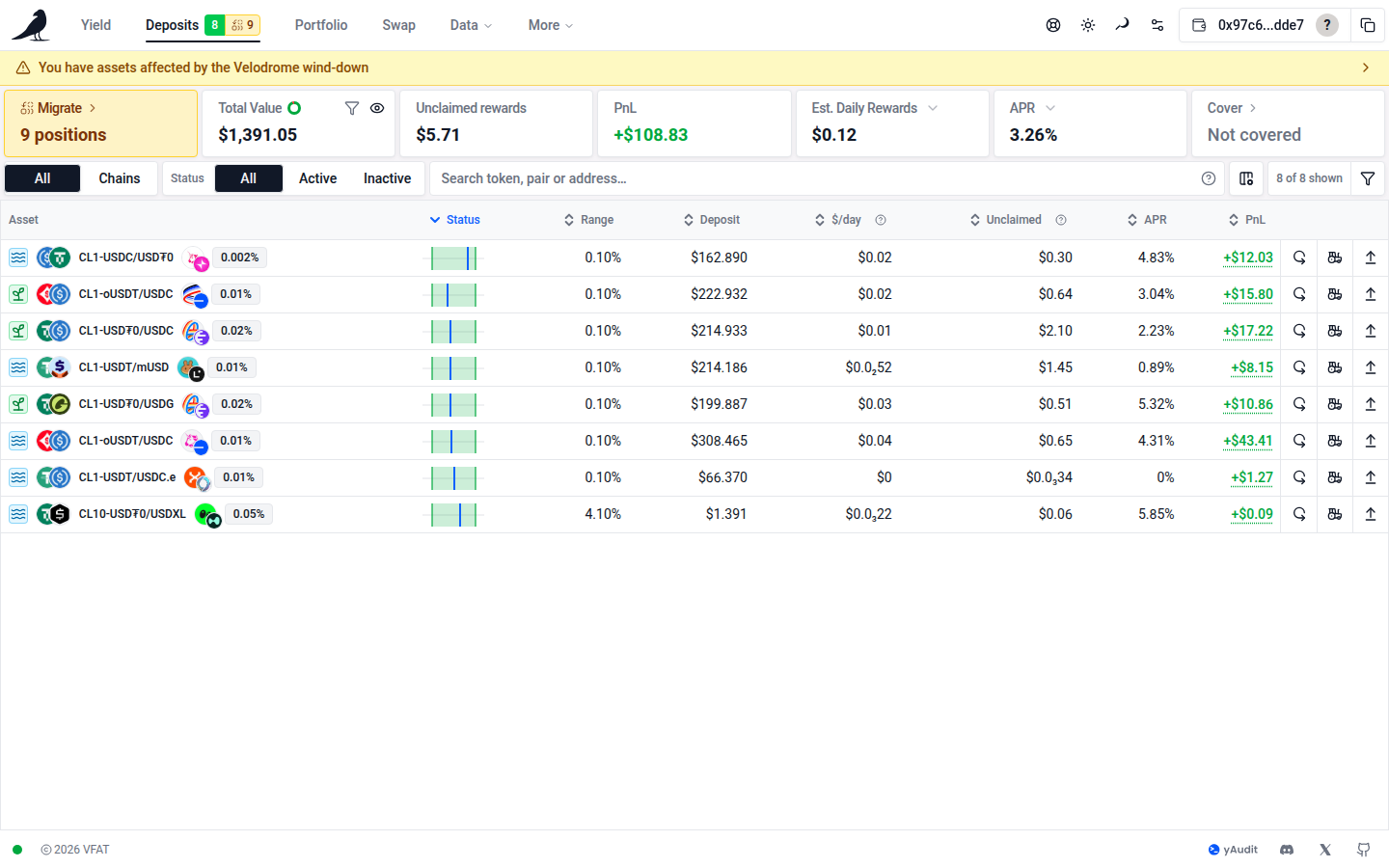Image resolution: width=1389 pixels, height=868 pixels.
Task: Select the All grouping toggle next to Chains
Action: click(x=42, y=178)
